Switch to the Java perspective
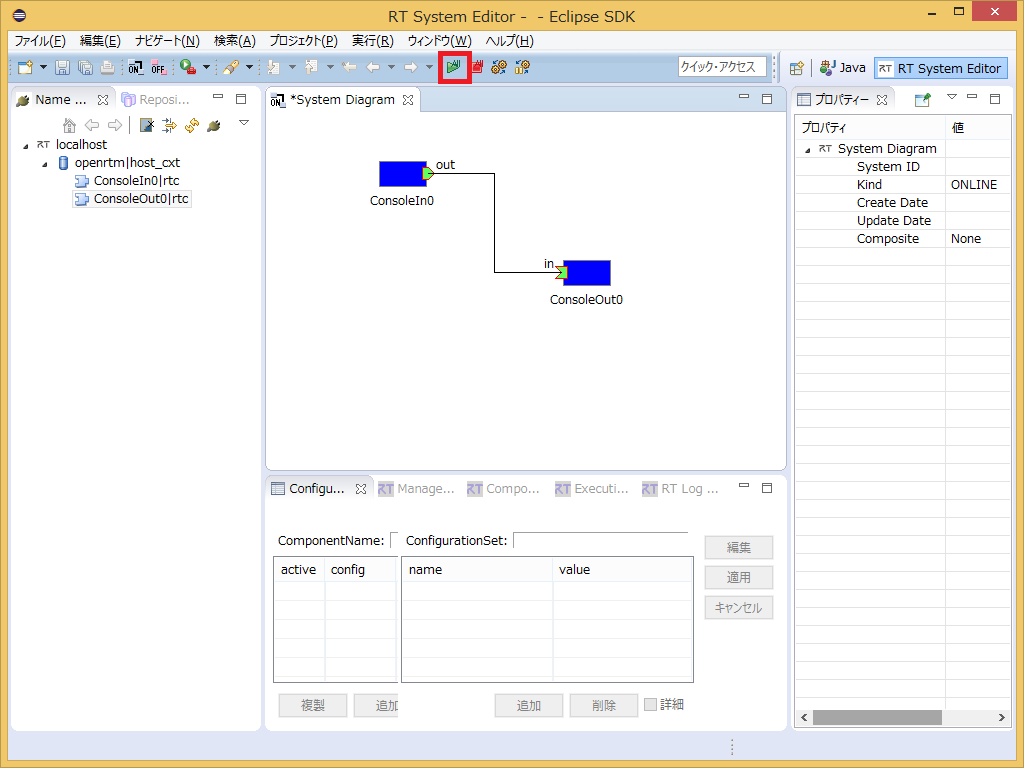Screen dimensions: 1024x768 (x=842, y=68)
